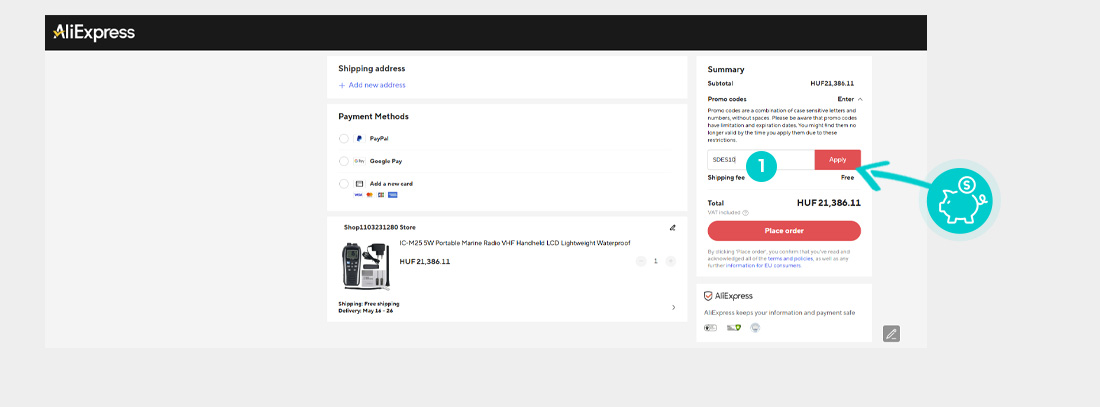The image size is (1100, 407).
Task: Click Add new address link
Action: click(x=372, y=85)
